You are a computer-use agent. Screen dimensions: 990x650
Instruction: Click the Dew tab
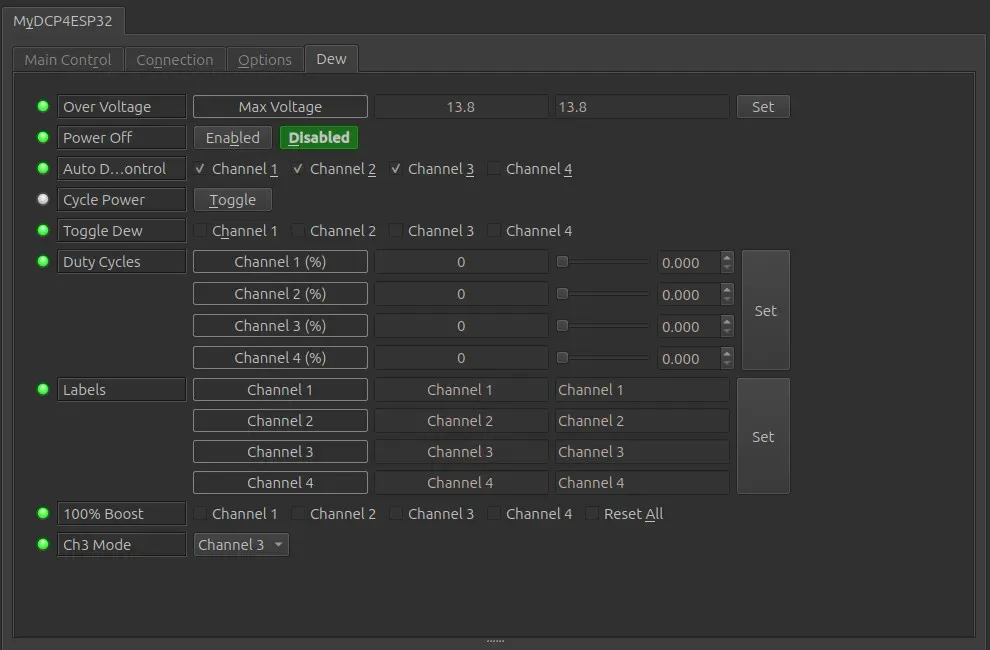click(331, 59)
